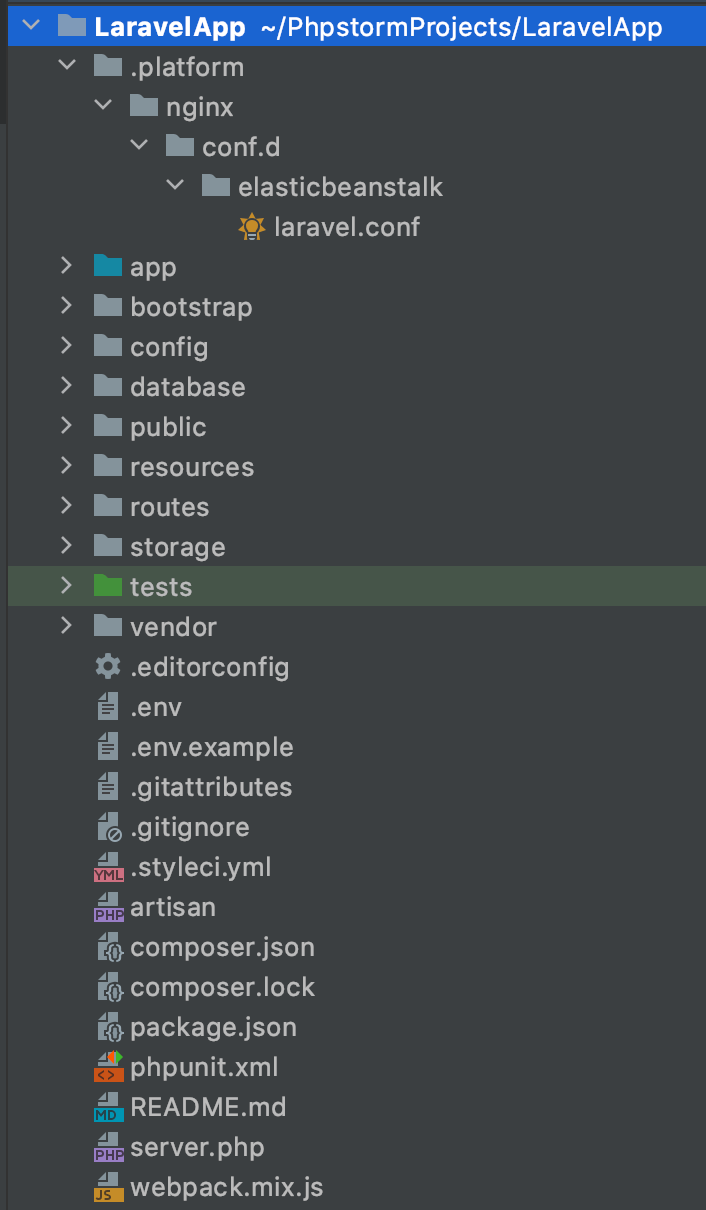Click the ~/PhpstormProjects/LaravelApp path text
The width and height of the screenshot is (706, 1210).
click(x=461, y=27)
